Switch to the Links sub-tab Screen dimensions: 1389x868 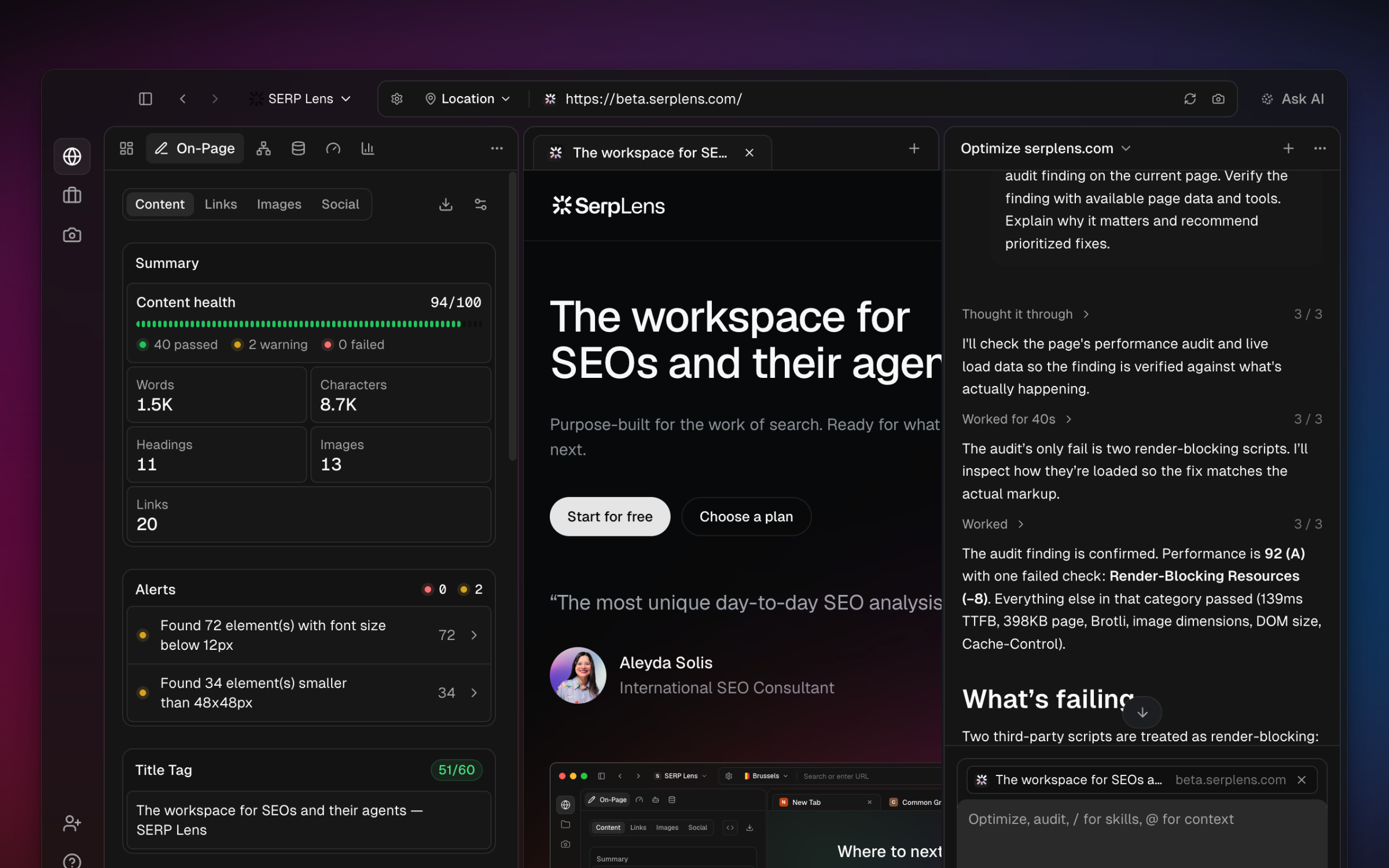221,204
